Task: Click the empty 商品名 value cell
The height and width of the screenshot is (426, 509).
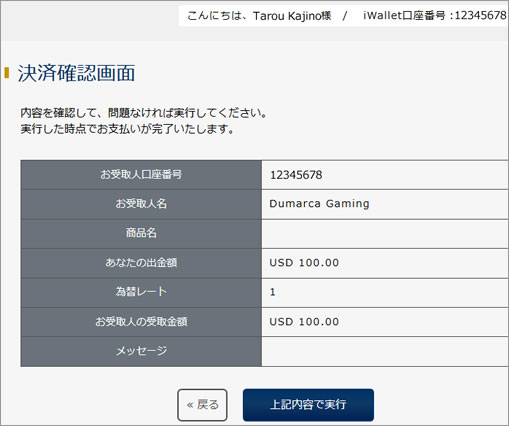Action: pyautogui.click(x=385, y=234)
